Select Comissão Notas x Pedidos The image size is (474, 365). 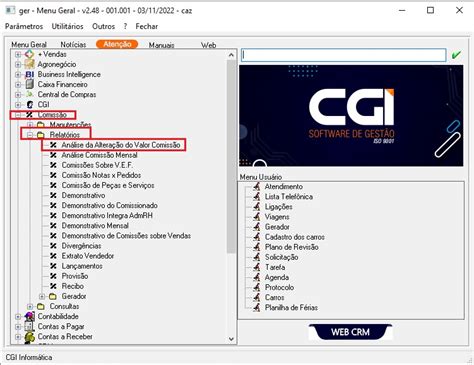(101, 175)
